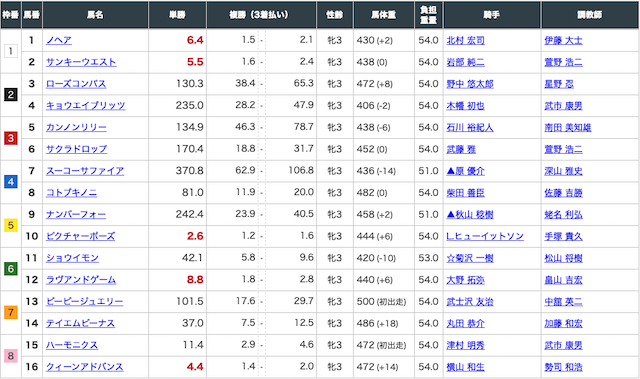Click green frame number 6 box
Image resolution: width=640 pixels, height=379 pixels.
click(11, 269)
